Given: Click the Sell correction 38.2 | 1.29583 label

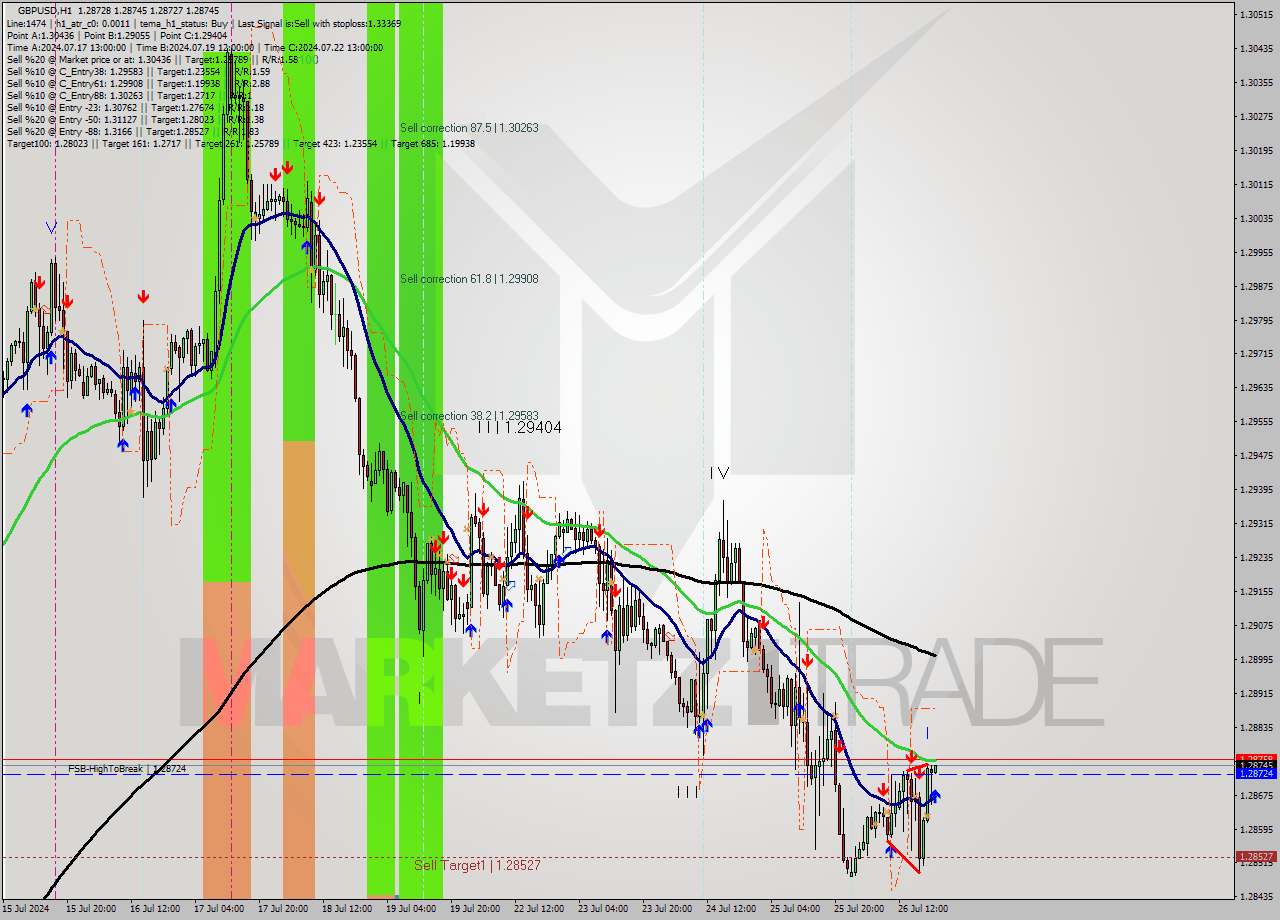Looking at the screenshot, I should (x=469, y=416).
